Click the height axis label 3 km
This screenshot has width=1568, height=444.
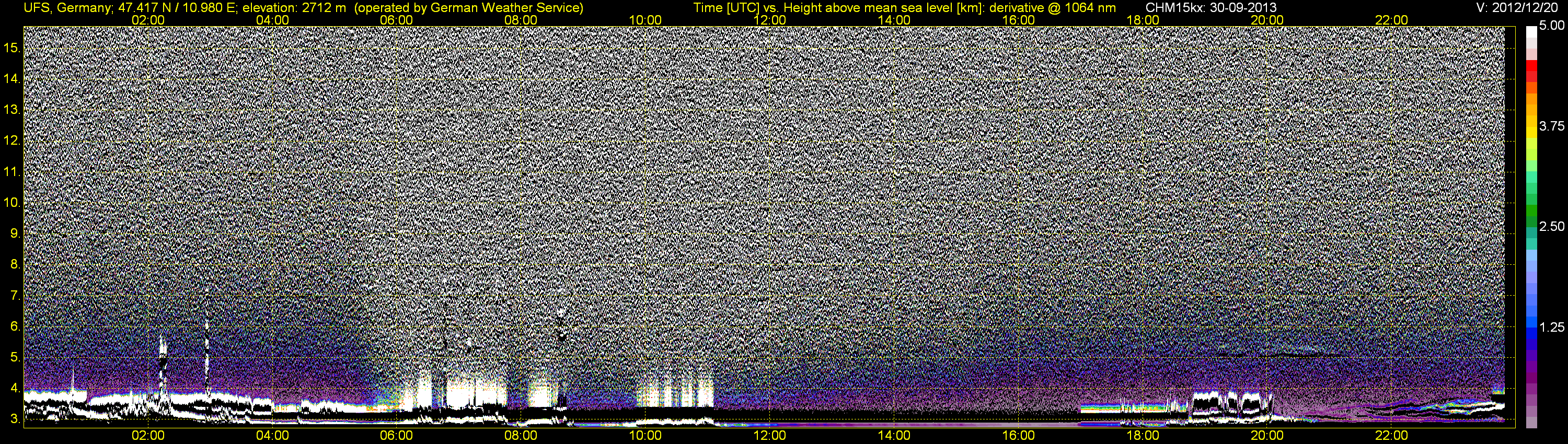(15, 419)
